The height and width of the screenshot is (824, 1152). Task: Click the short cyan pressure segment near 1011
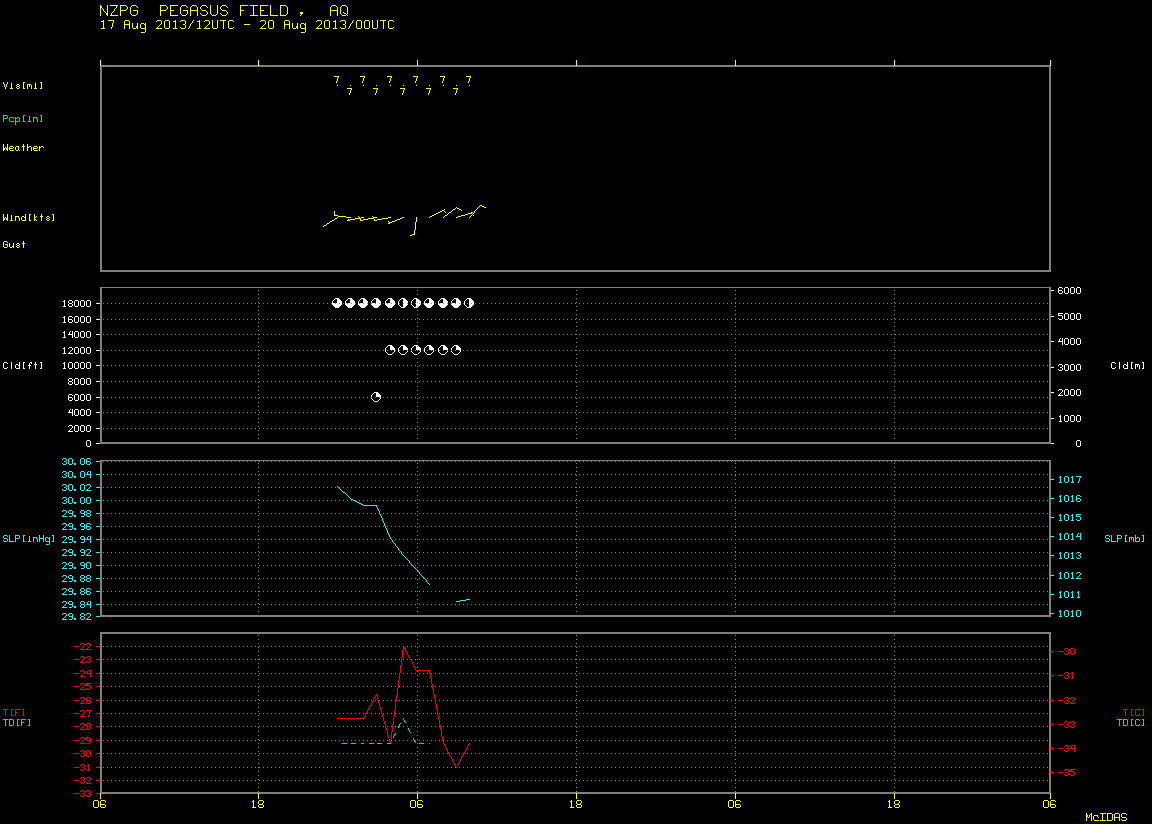[463, 601]
